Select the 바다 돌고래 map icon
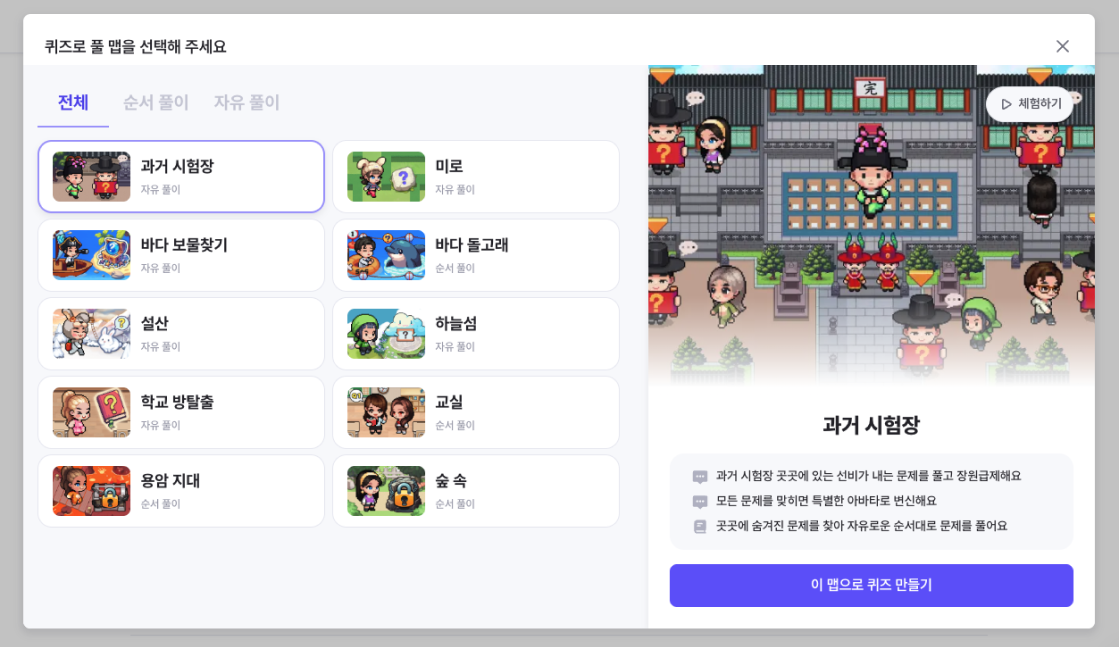Viewport: 1119px width, 647px height. tap(386, 255)
